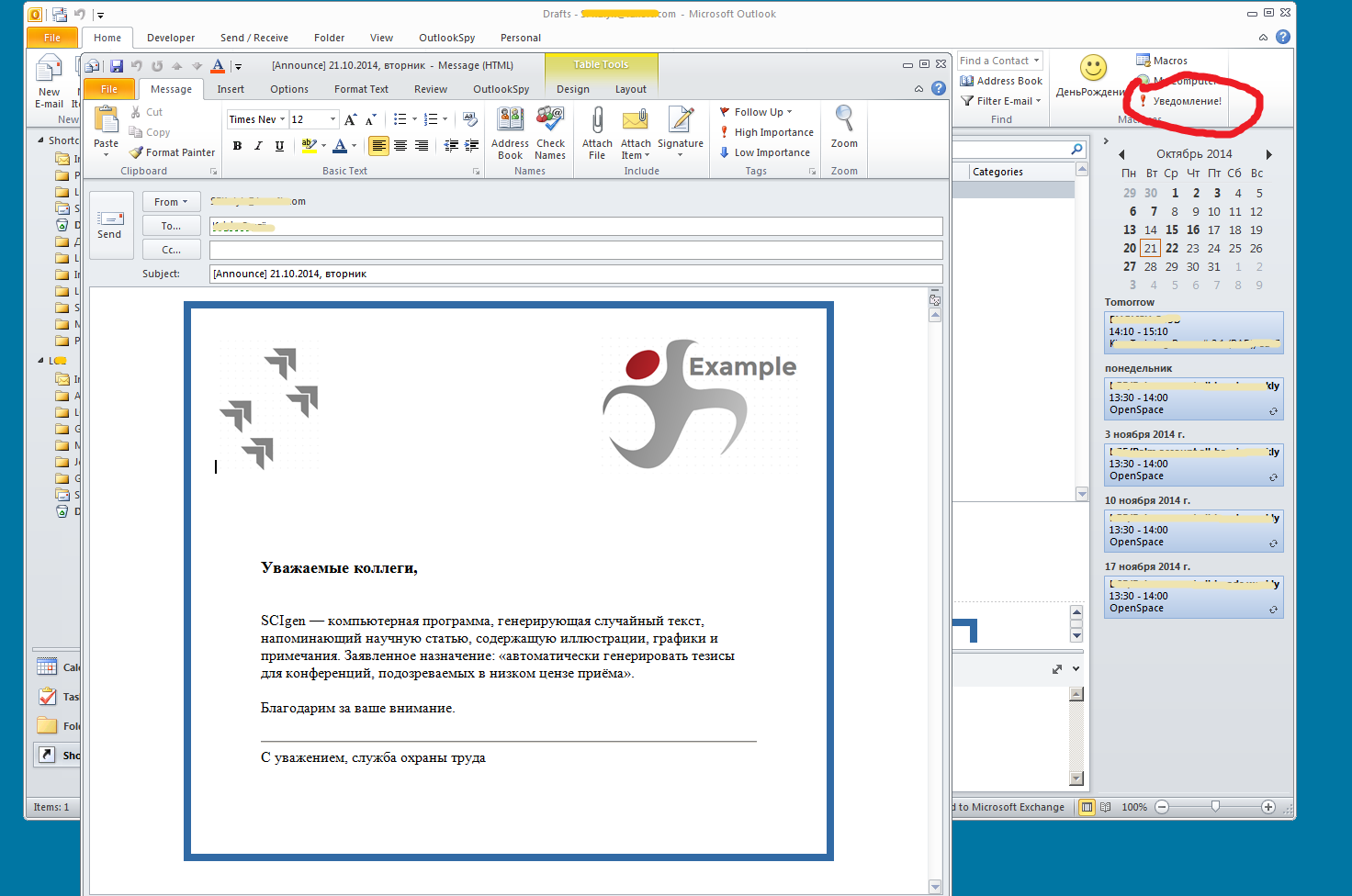
Task: Click Cc... button
Action: click(171, 250)
